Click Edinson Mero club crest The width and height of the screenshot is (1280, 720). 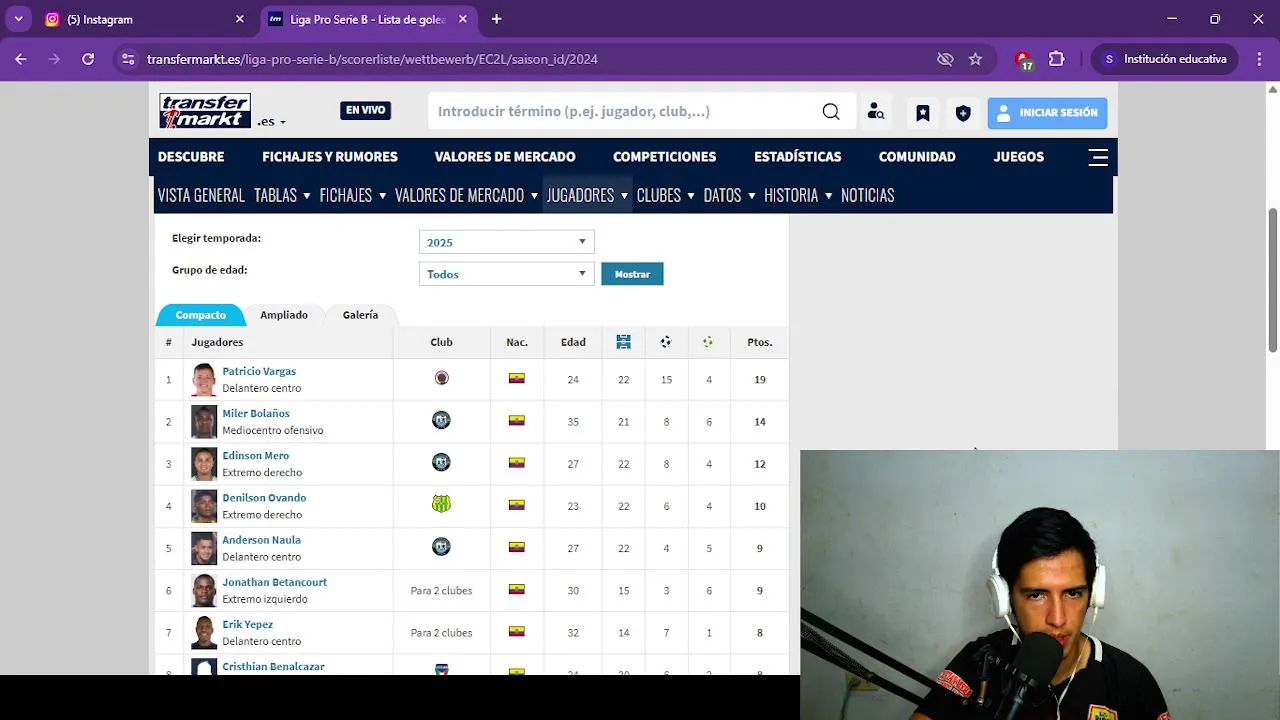tap(441, 462)
